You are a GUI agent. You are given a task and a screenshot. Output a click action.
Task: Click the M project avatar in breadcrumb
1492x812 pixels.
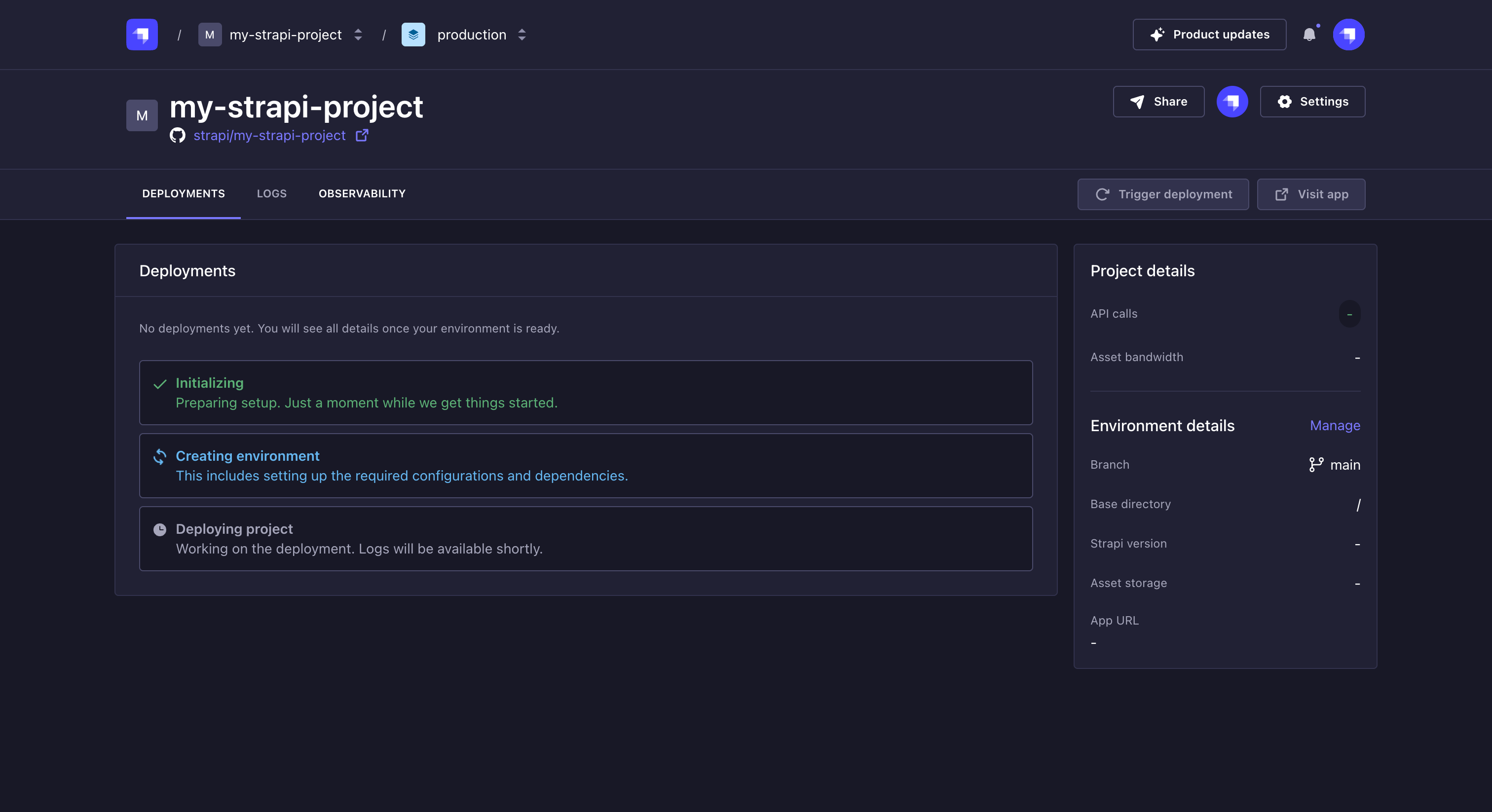point(210,35)
